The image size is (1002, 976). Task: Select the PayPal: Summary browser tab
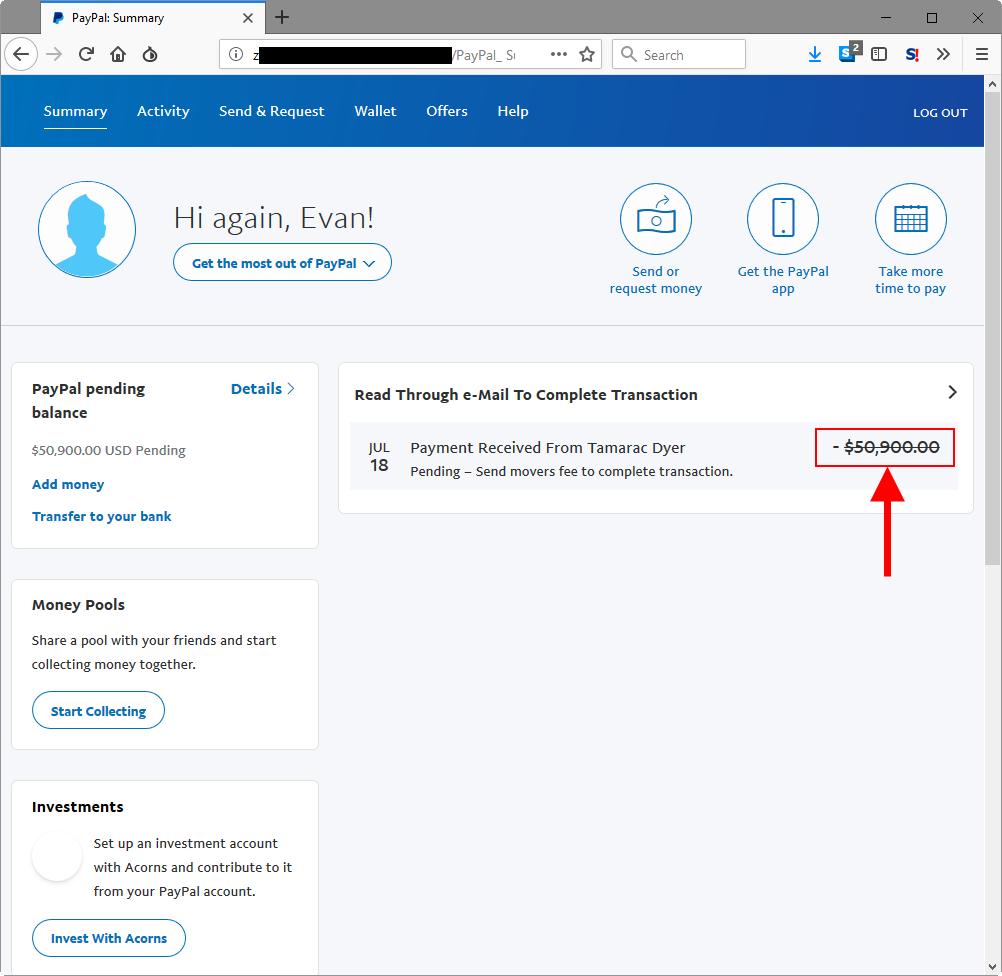pyautogui.click(x=152, y=18)
